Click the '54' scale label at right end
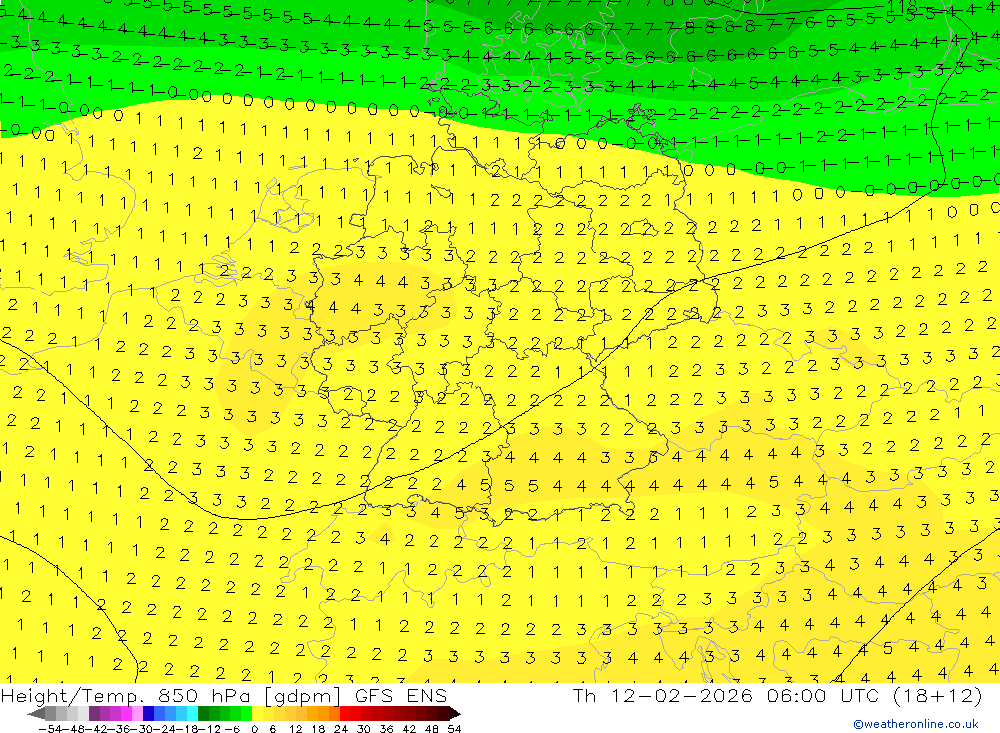1000x733 pixels. pyautogui.click(x=454, y=729)
